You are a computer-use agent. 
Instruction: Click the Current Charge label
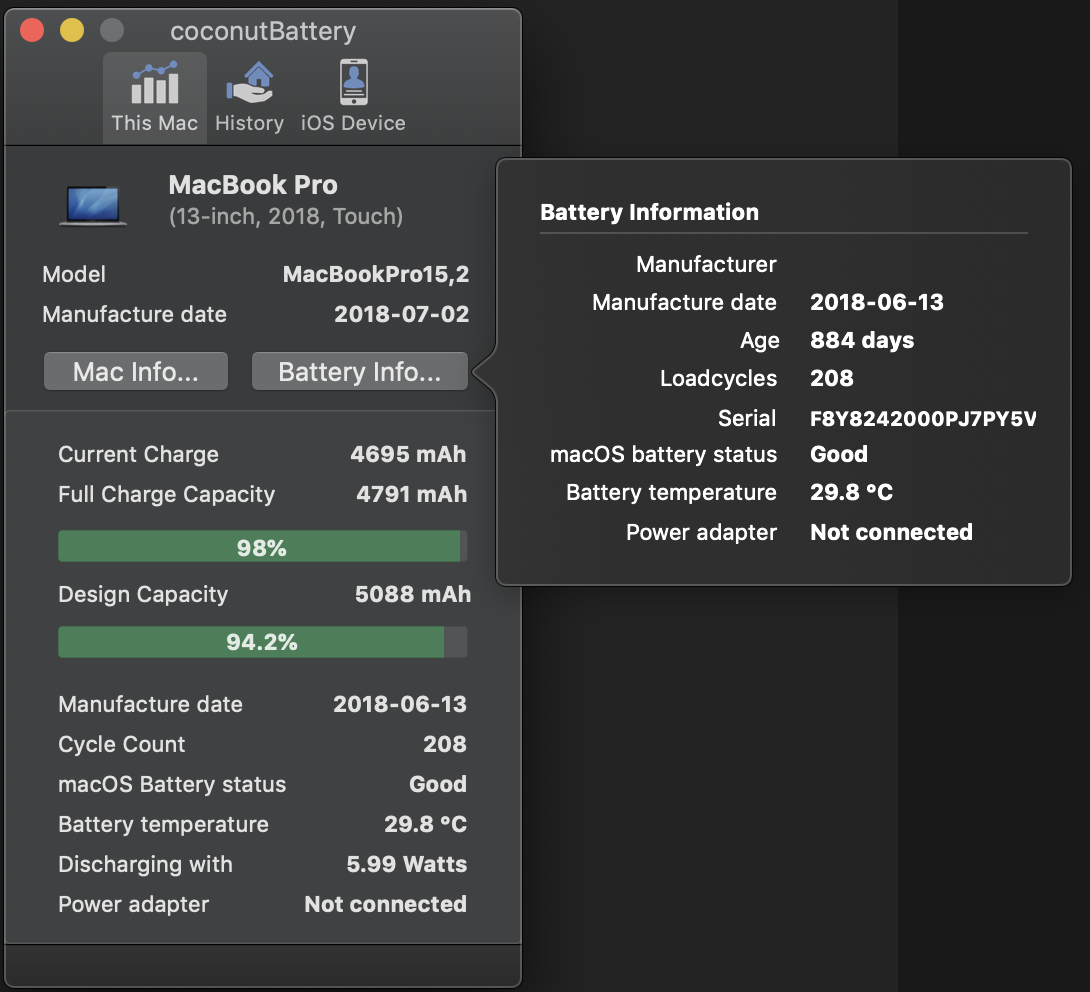(x=138, y=455)
